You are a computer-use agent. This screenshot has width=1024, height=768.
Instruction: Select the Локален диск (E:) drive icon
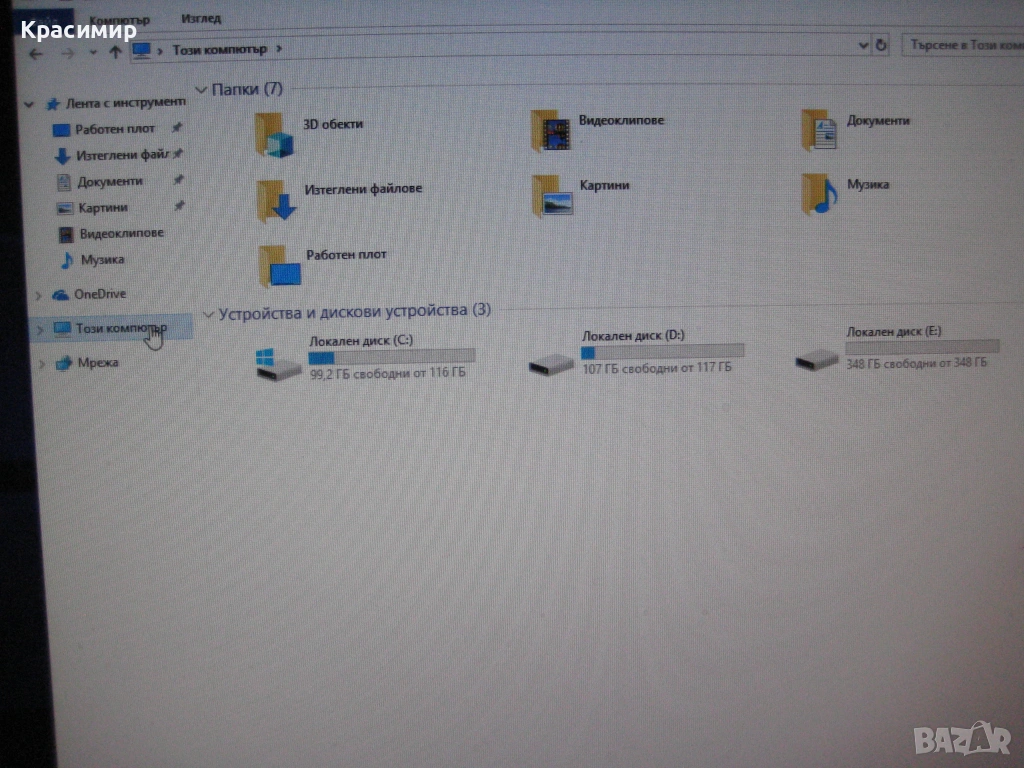pyautogui.click(x=816, y=359)
